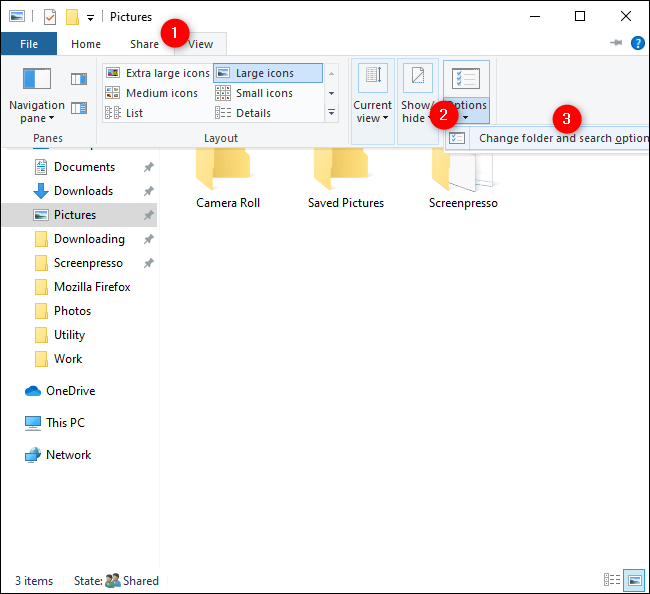Image resolution: width=650 pixels, height=594 pixels.
Task: Toggle details view icon in status bar
Action: [611, 580]
